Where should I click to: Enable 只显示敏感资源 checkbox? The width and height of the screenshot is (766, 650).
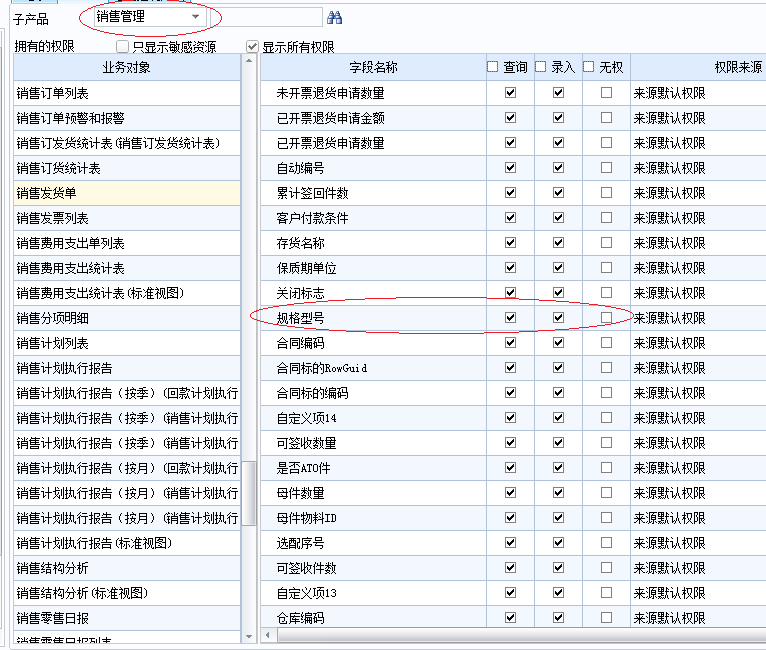pos(123,47)
